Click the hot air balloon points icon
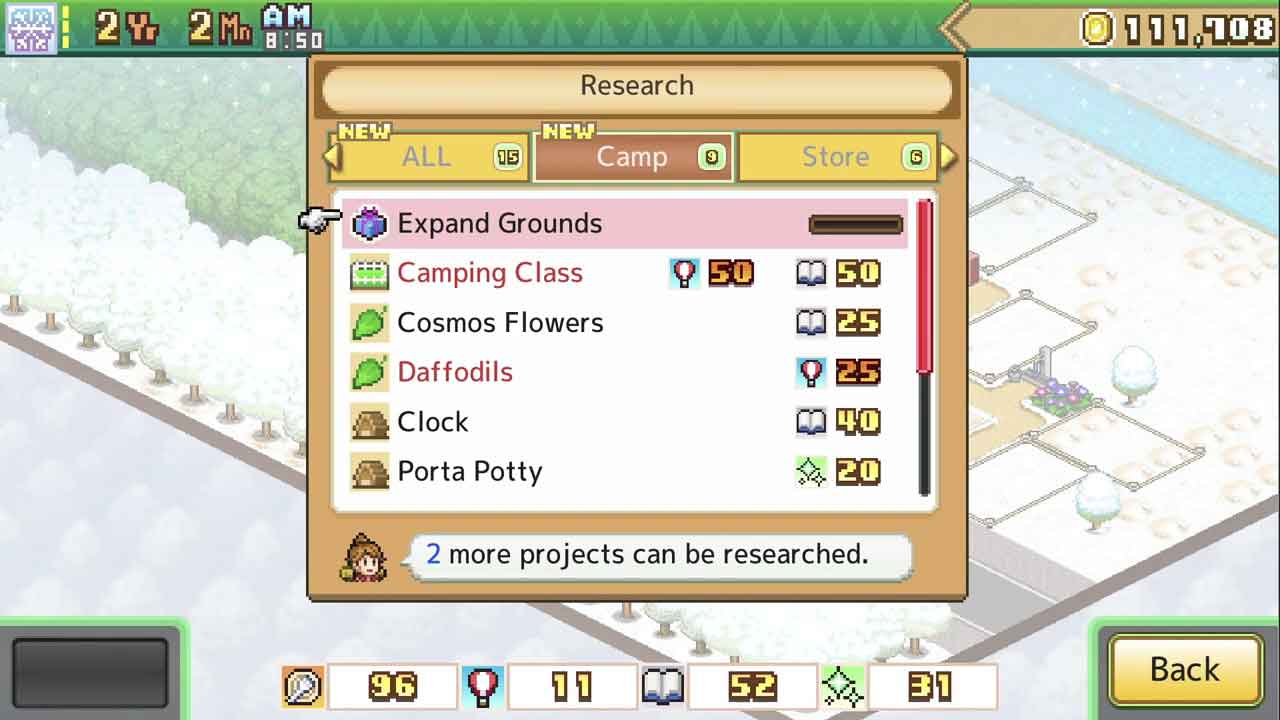The width and height of the screenshot is (1280, 720). pyautogui.click(x=483, y=686)
